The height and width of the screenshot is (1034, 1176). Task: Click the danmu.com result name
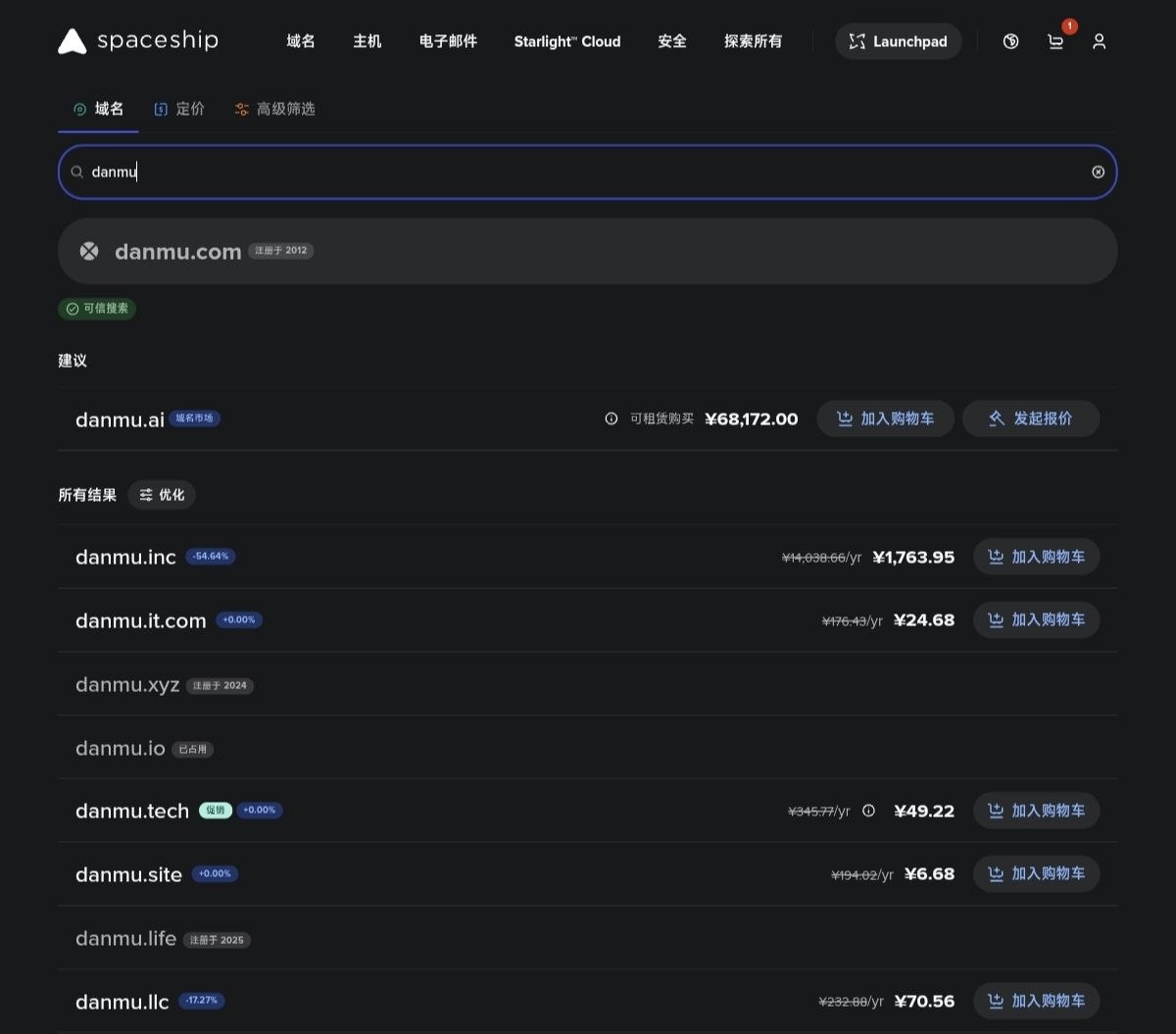178,251
